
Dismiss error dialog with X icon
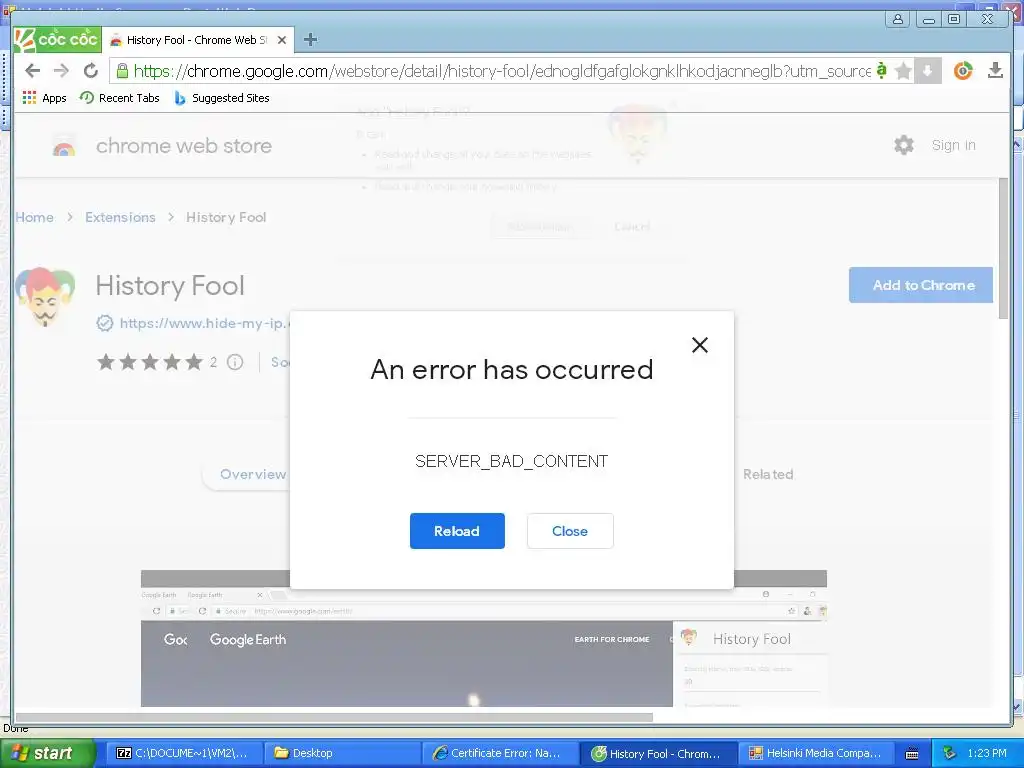pos(699,345)
